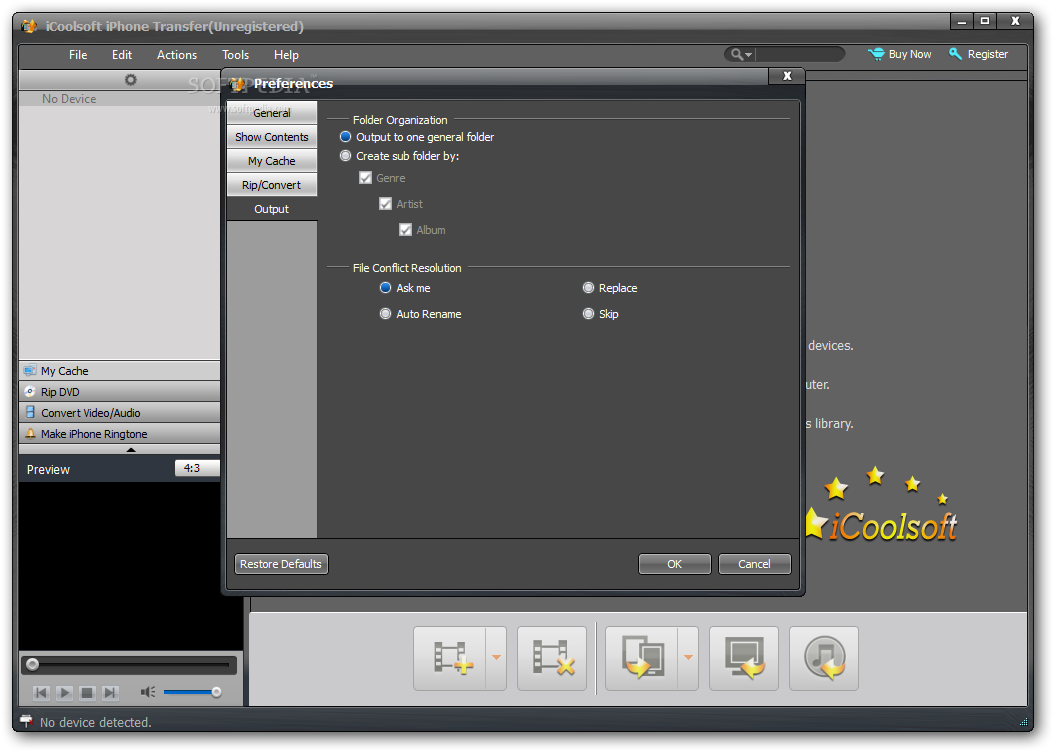
Task: Click the No Device entry
Action: [69, 99]
